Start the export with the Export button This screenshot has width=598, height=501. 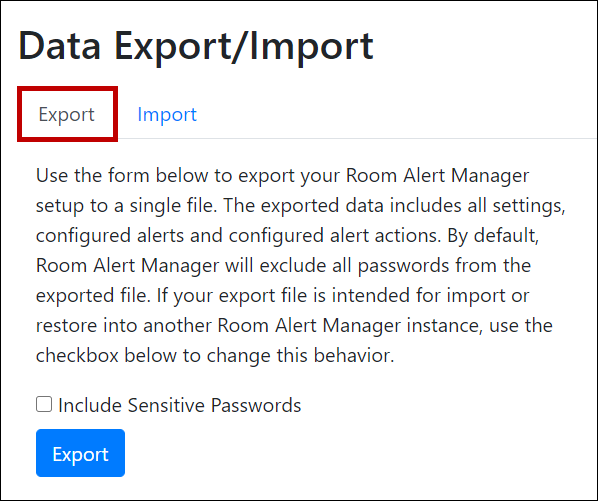pos(80,453)
